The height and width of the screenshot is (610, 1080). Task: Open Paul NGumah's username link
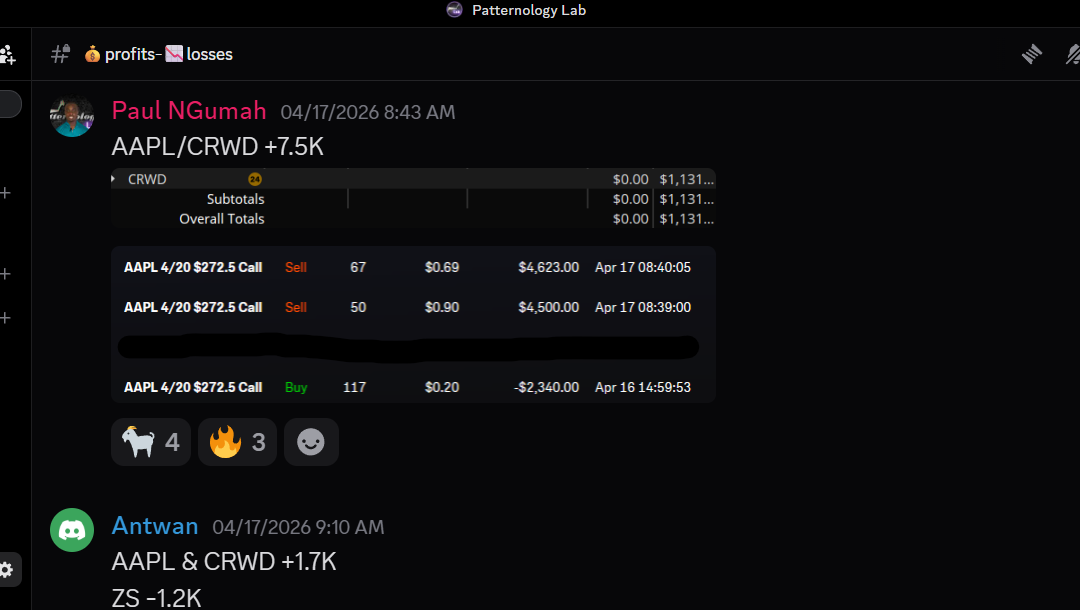189,111
